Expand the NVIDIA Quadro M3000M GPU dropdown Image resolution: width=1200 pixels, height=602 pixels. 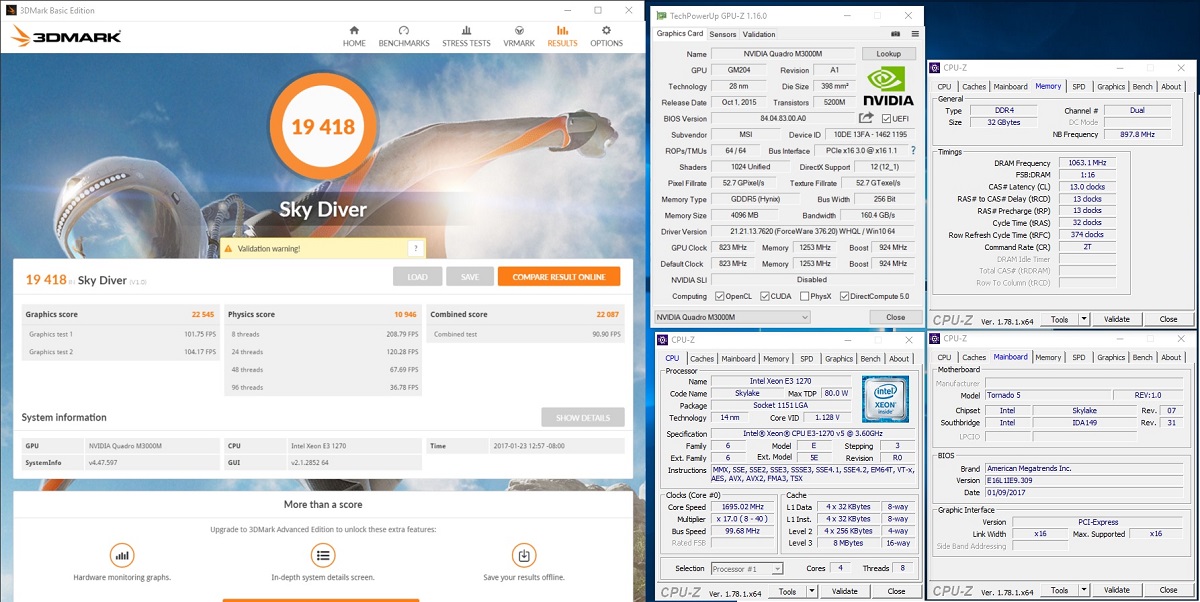coord(805,317)
